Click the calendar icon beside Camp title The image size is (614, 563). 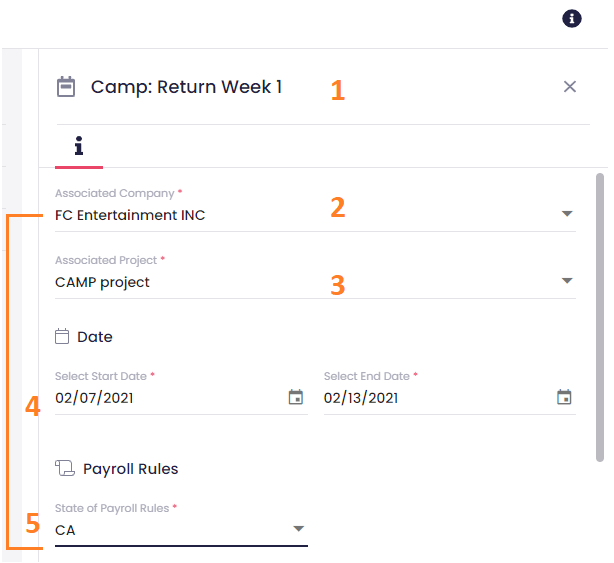66,87
